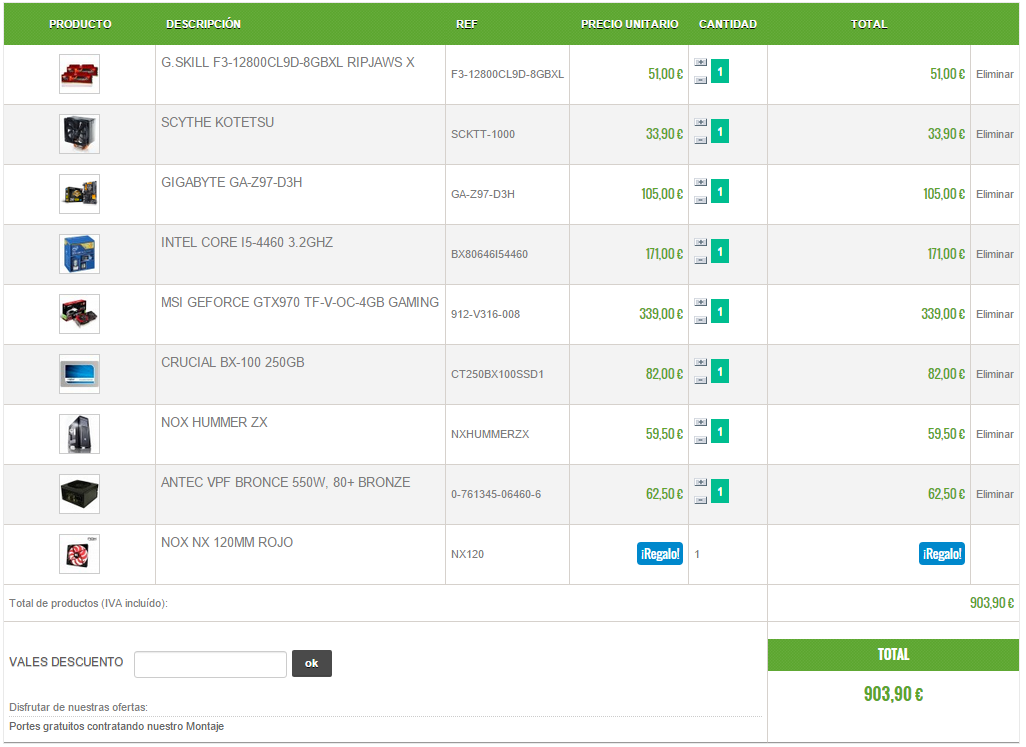Image resolution: width=1026 pixels, height=747 pixels.
Task: Open SCYTHE KOTETSU description link
Action: point(218,122)
